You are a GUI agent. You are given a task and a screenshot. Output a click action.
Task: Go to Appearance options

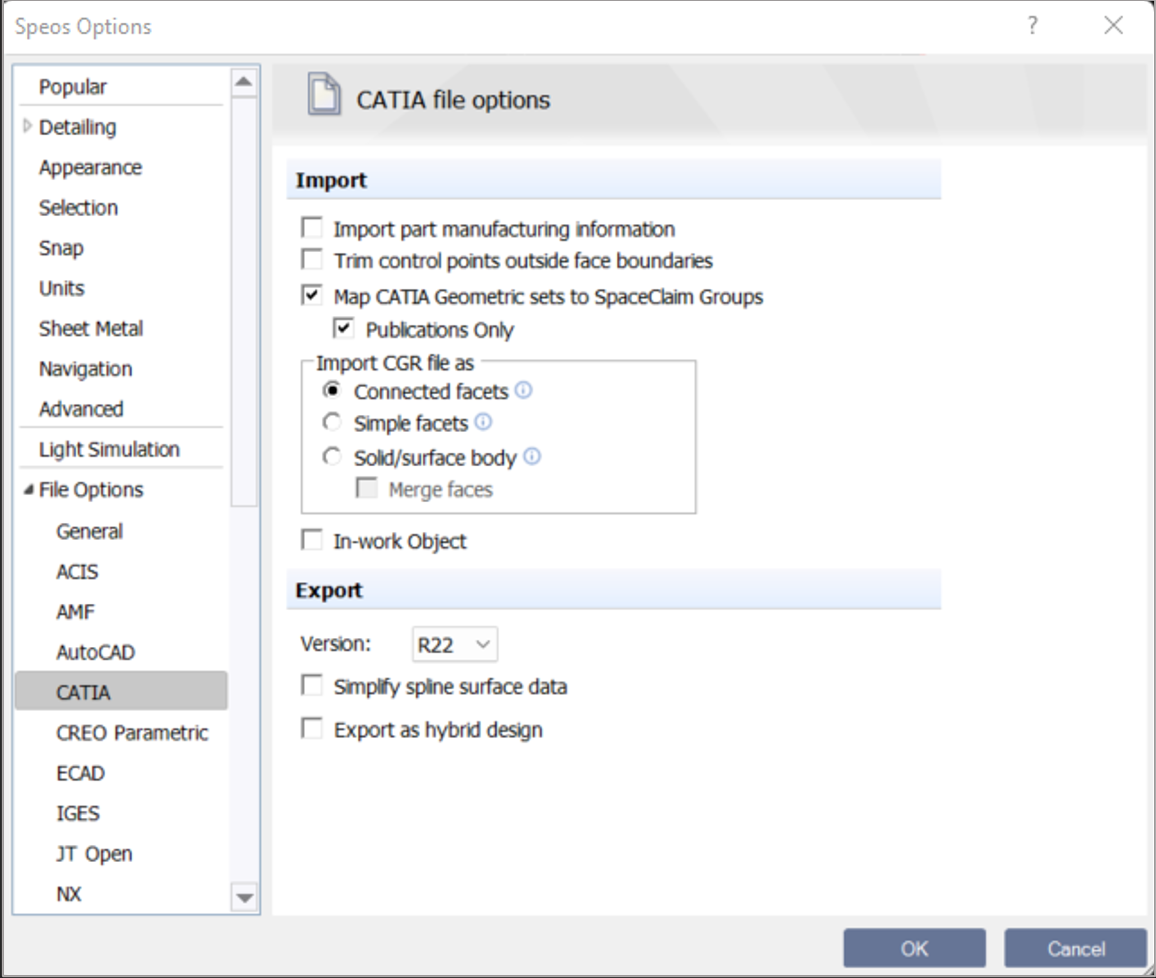tap(91, 168)
